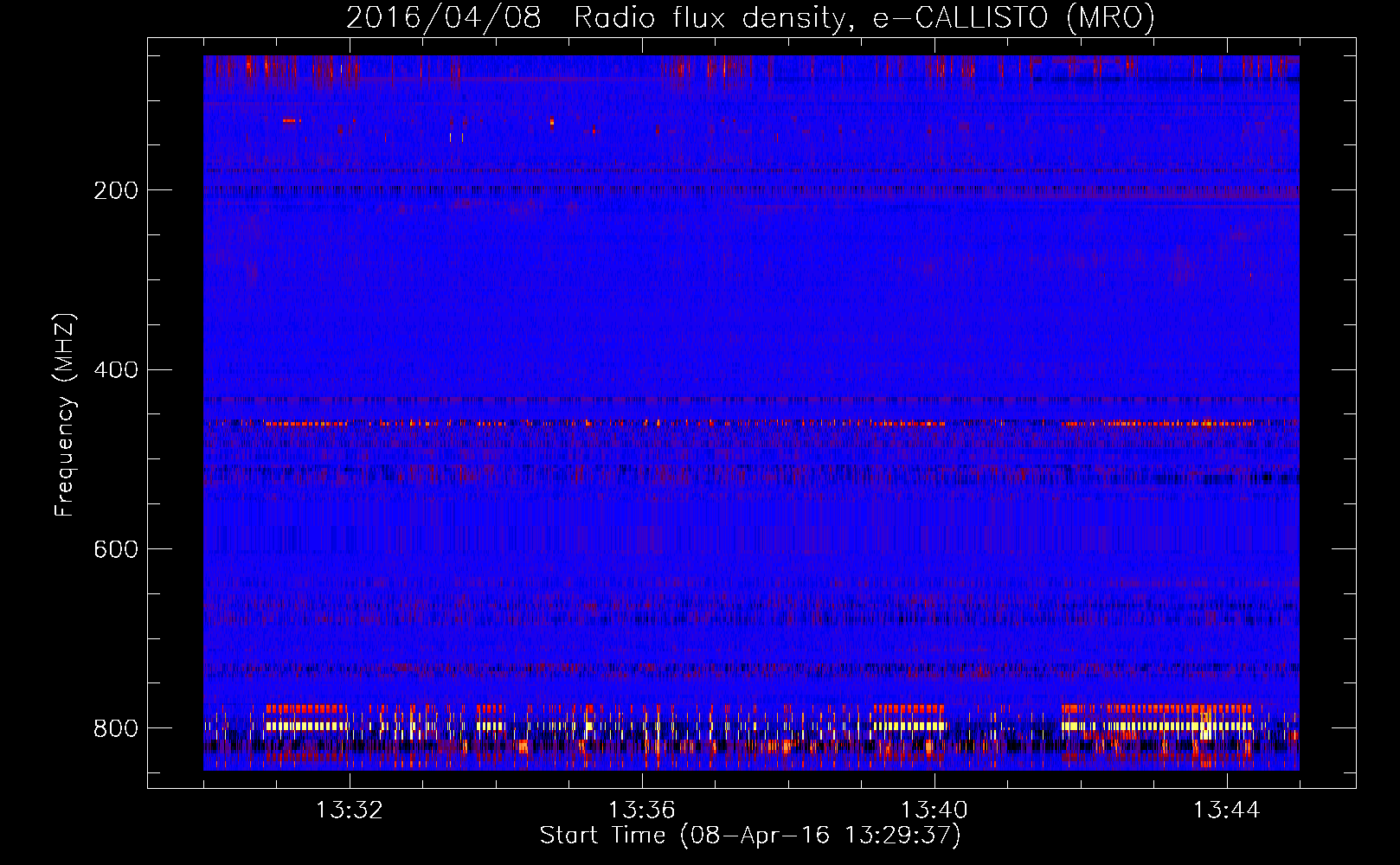
Task: Click the "Start Time (08-Apr-16 13:29:37)" label
Action: click(x=750, y=836)
